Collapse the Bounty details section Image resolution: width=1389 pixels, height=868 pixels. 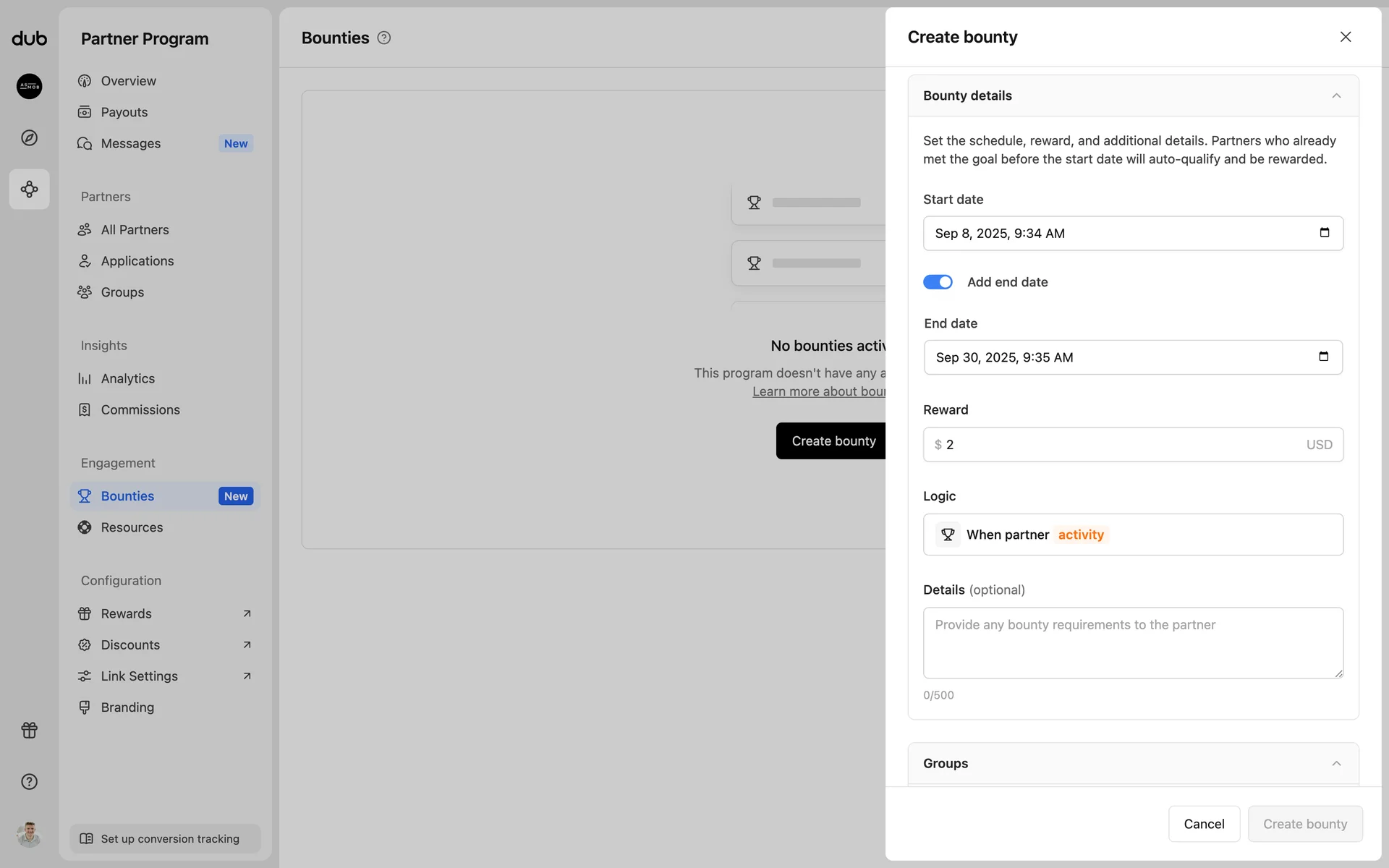tap(1335, 96)
